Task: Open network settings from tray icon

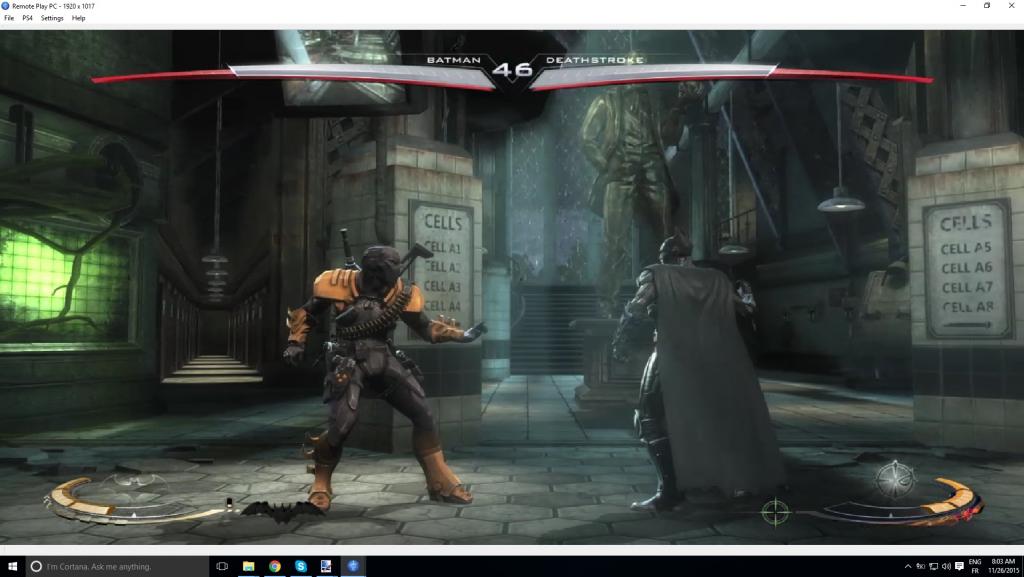Action: [x=933, y=566]
